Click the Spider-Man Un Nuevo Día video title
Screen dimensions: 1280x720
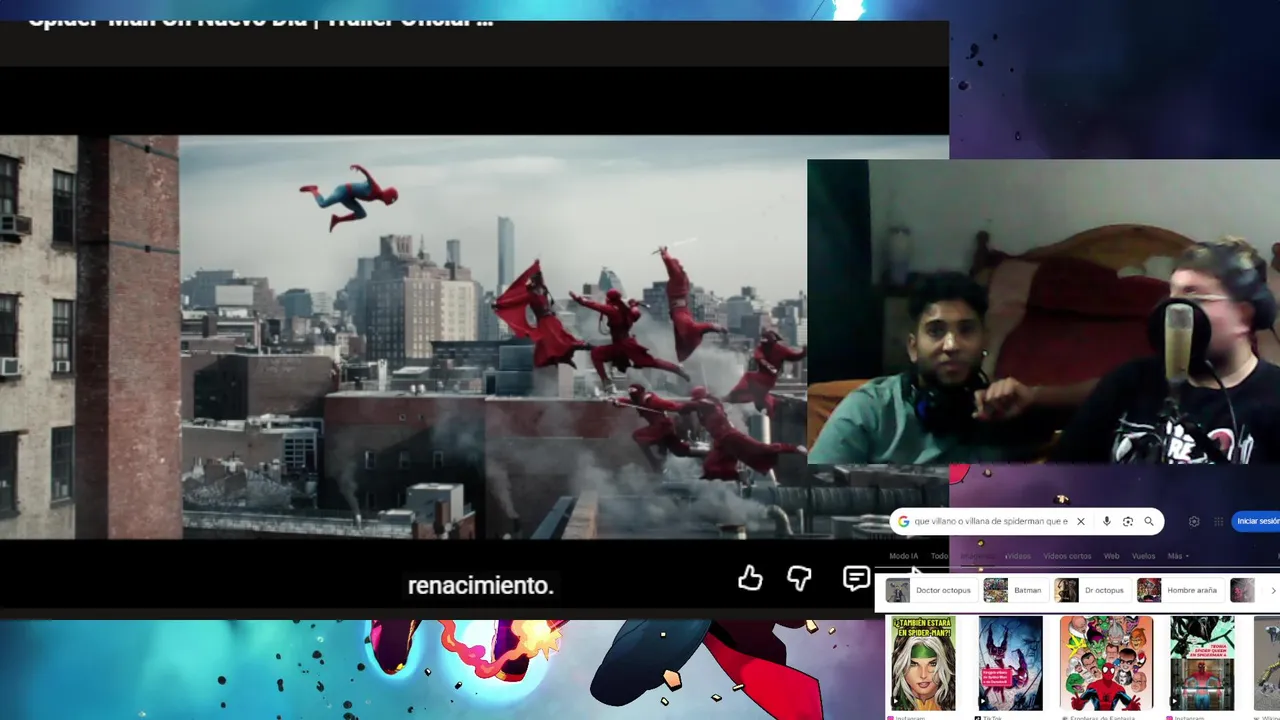260,22
